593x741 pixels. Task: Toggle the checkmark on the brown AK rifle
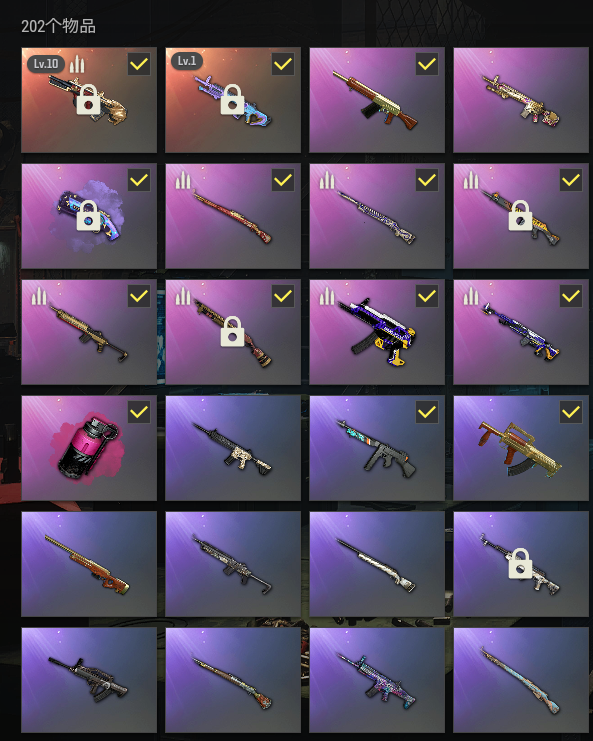tap(427, 64)
